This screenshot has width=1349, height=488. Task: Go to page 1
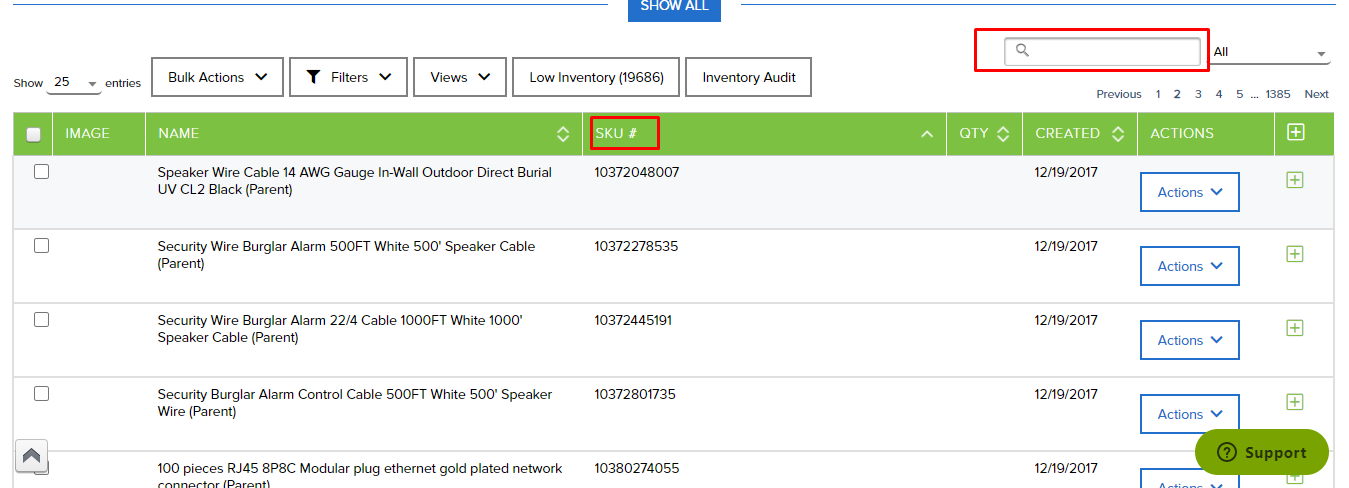pyautogui.click(x=1158, y=94)
